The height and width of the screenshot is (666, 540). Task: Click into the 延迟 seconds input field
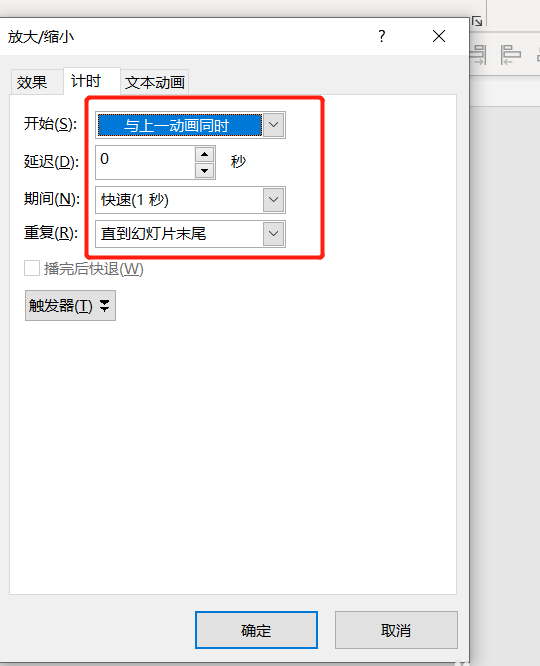tap(145, 162)
